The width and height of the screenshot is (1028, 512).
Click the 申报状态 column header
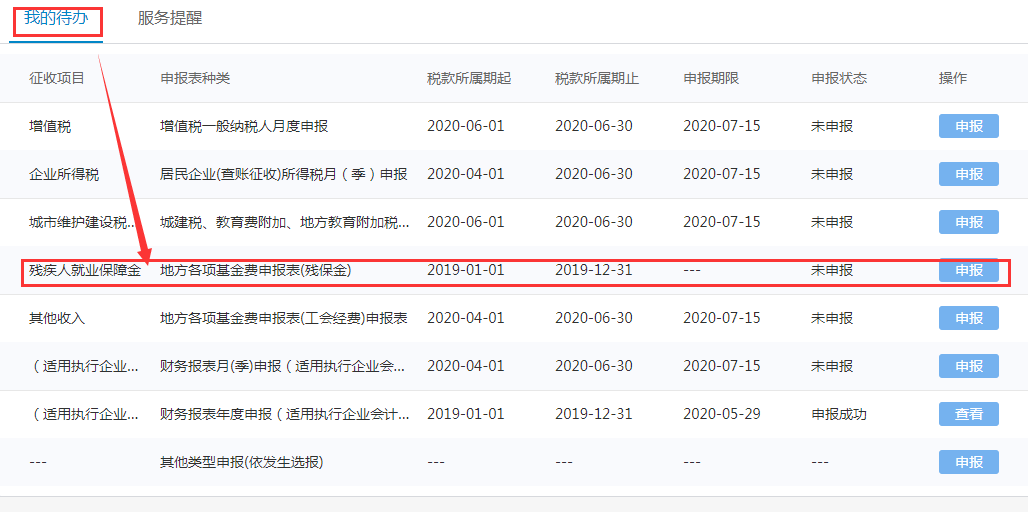[839, 78]
